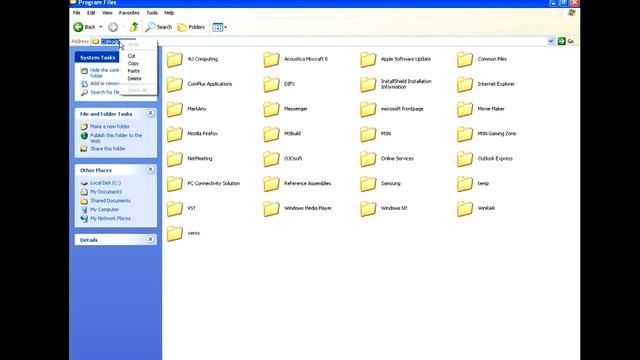Screen dimensions: 640x360
Task: Select the MarkAny folder
Action: [x=187, y=109]
